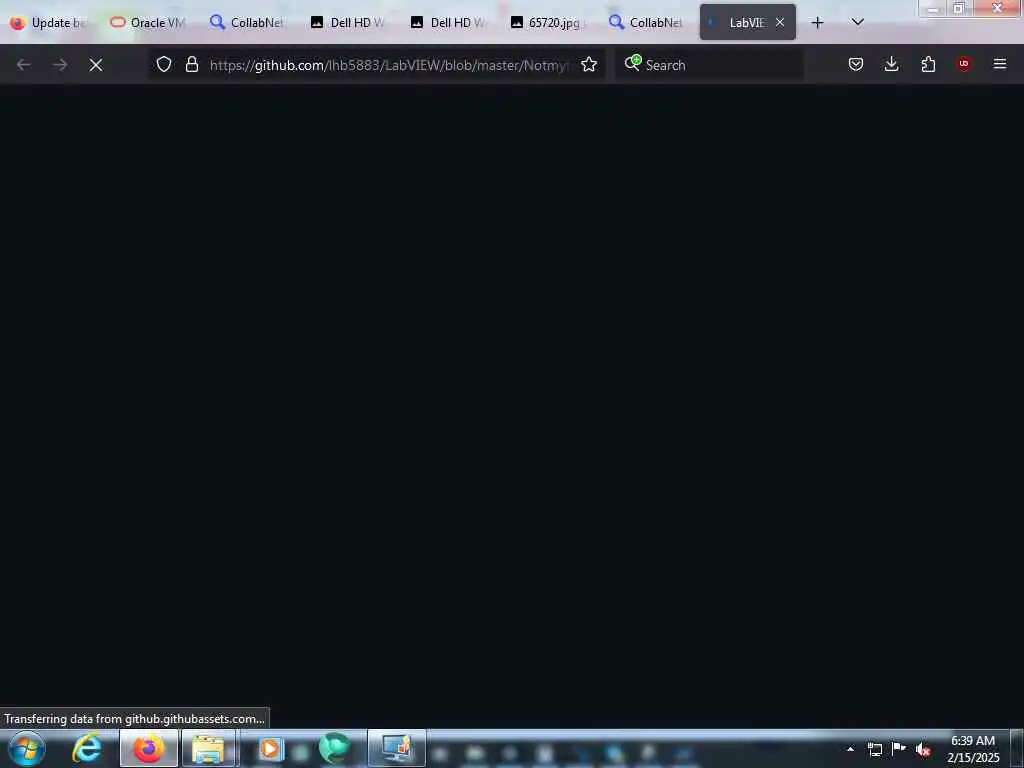Show hidden tray icons arrow
The width and height of the screenshot is (1024, 768).
point(850,749)
